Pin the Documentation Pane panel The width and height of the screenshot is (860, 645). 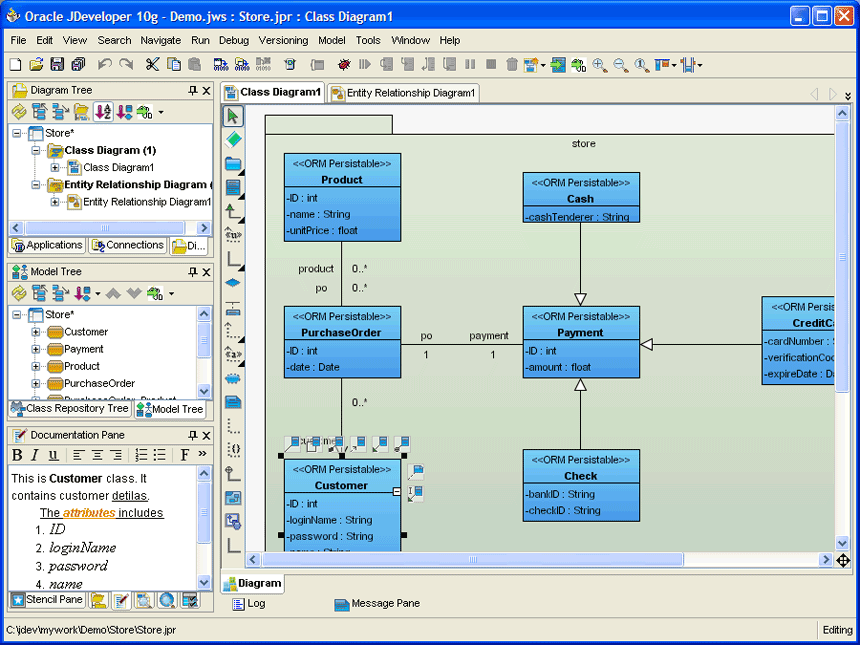pos(193,435)
